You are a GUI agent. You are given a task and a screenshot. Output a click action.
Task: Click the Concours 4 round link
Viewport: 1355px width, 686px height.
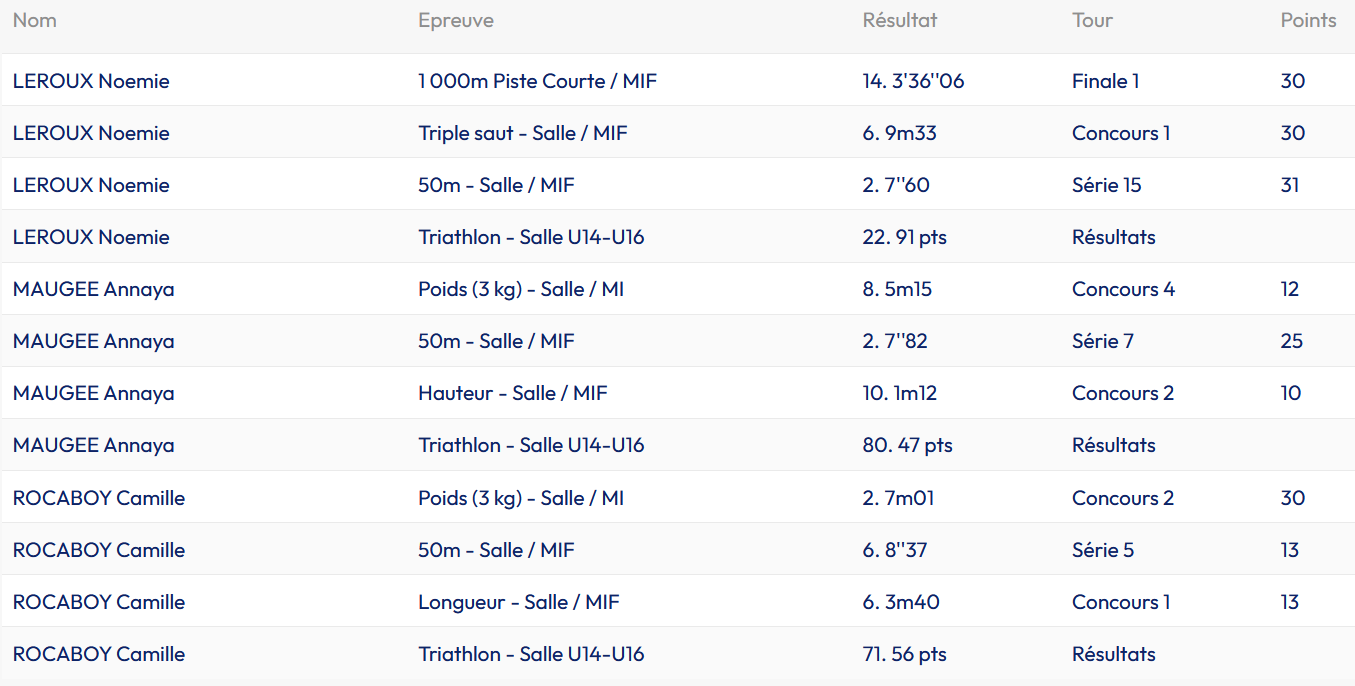1123,290
